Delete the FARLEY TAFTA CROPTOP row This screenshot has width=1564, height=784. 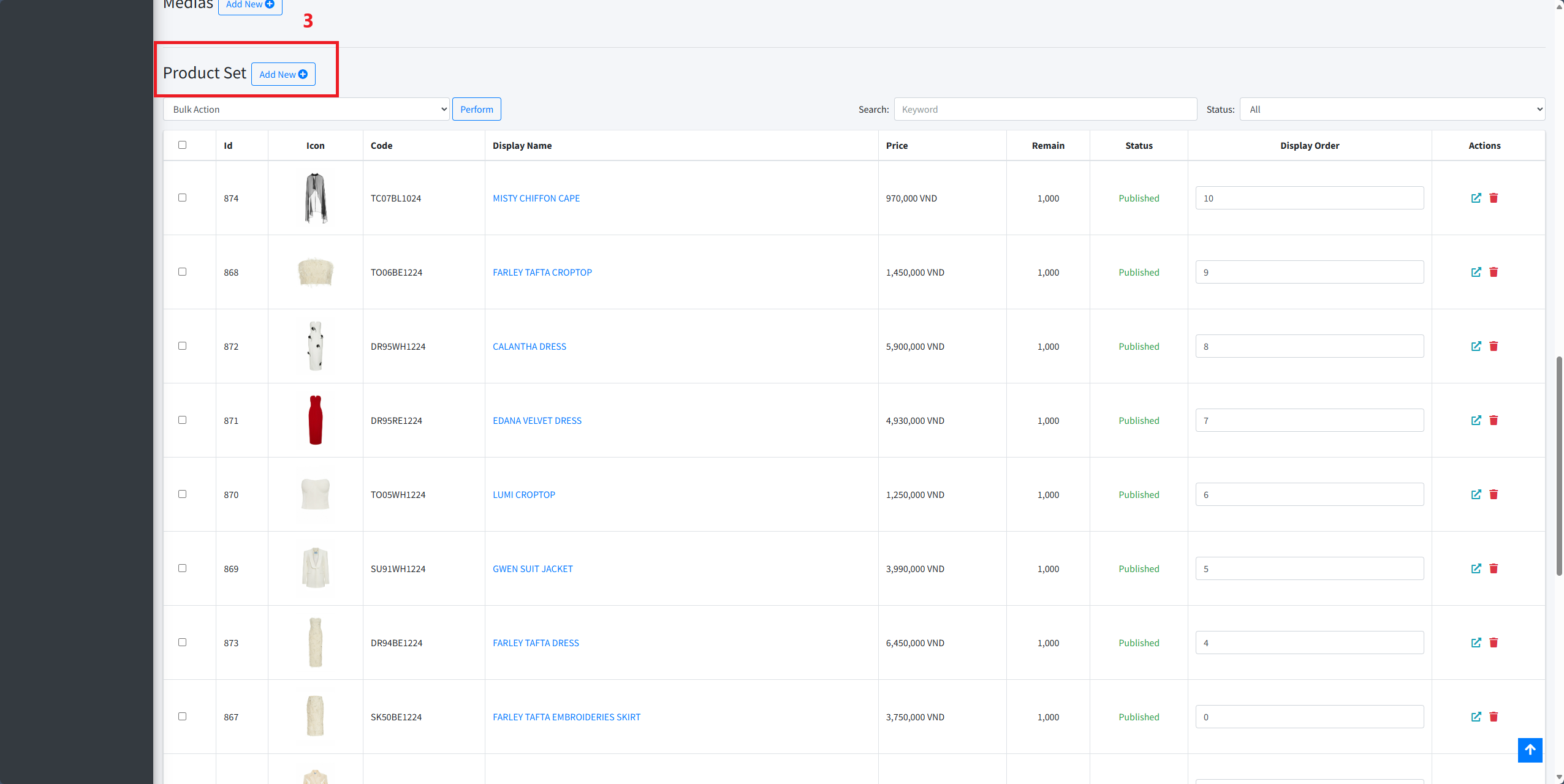[1494, 272]
